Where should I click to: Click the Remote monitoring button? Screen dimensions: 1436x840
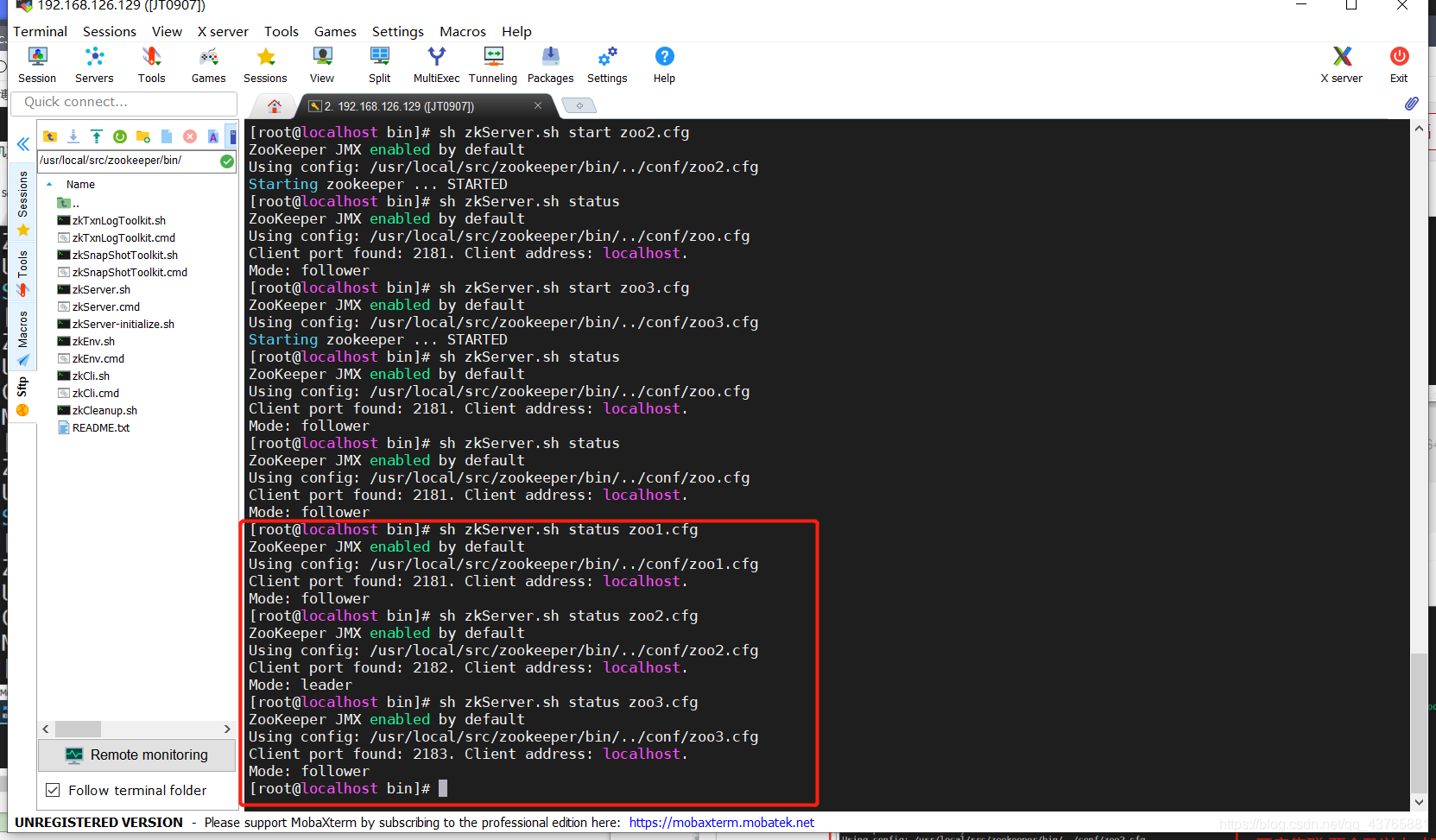coord(136,755)
